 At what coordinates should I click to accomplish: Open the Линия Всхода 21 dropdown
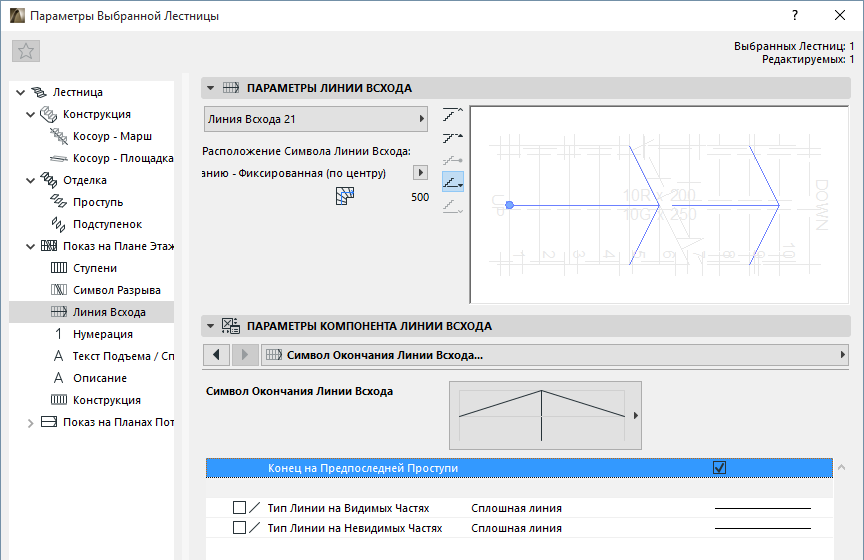click(x=316, y=119)
